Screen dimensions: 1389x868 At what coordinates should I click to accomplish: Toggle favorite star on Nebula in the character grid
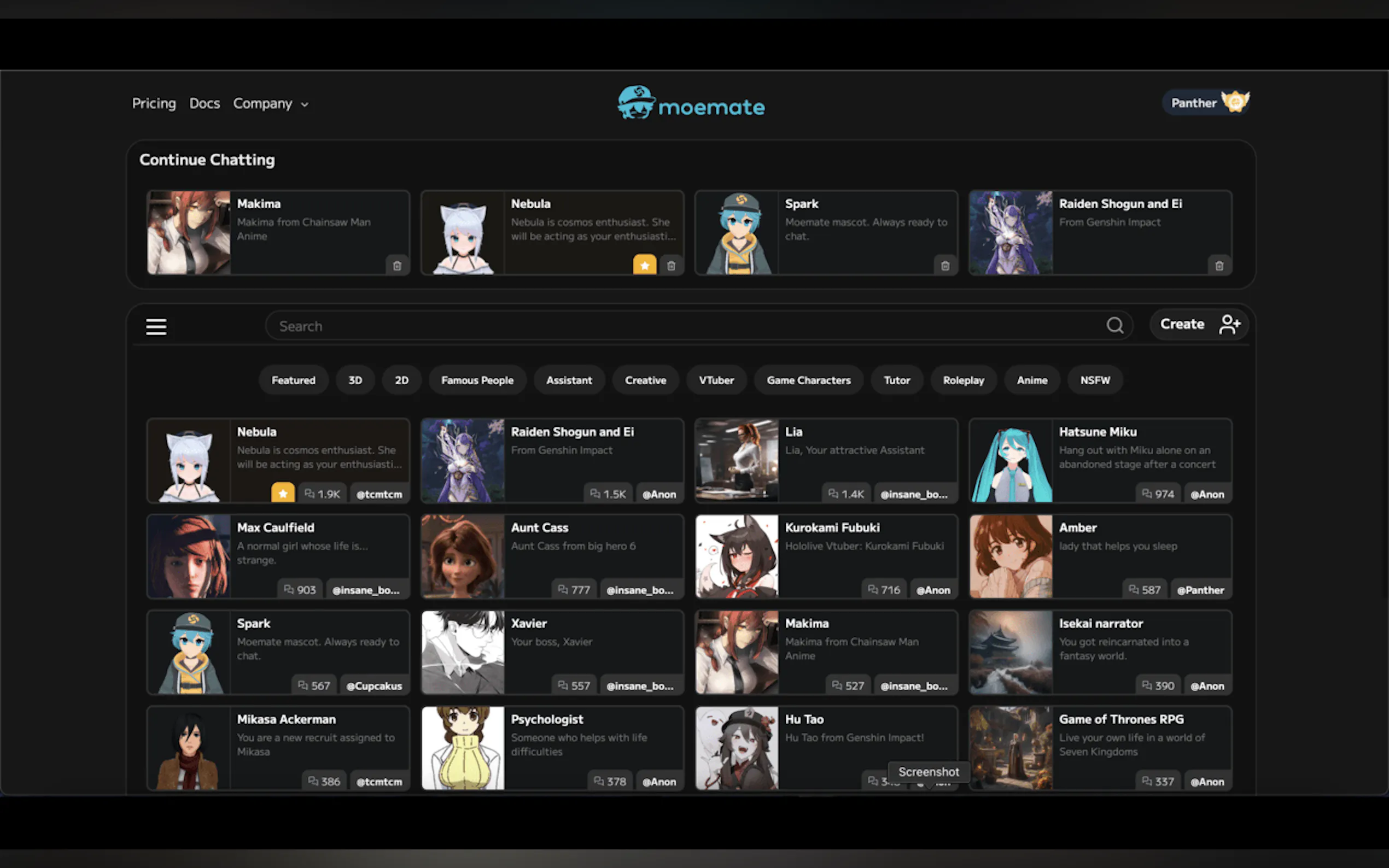pos(283,493)
